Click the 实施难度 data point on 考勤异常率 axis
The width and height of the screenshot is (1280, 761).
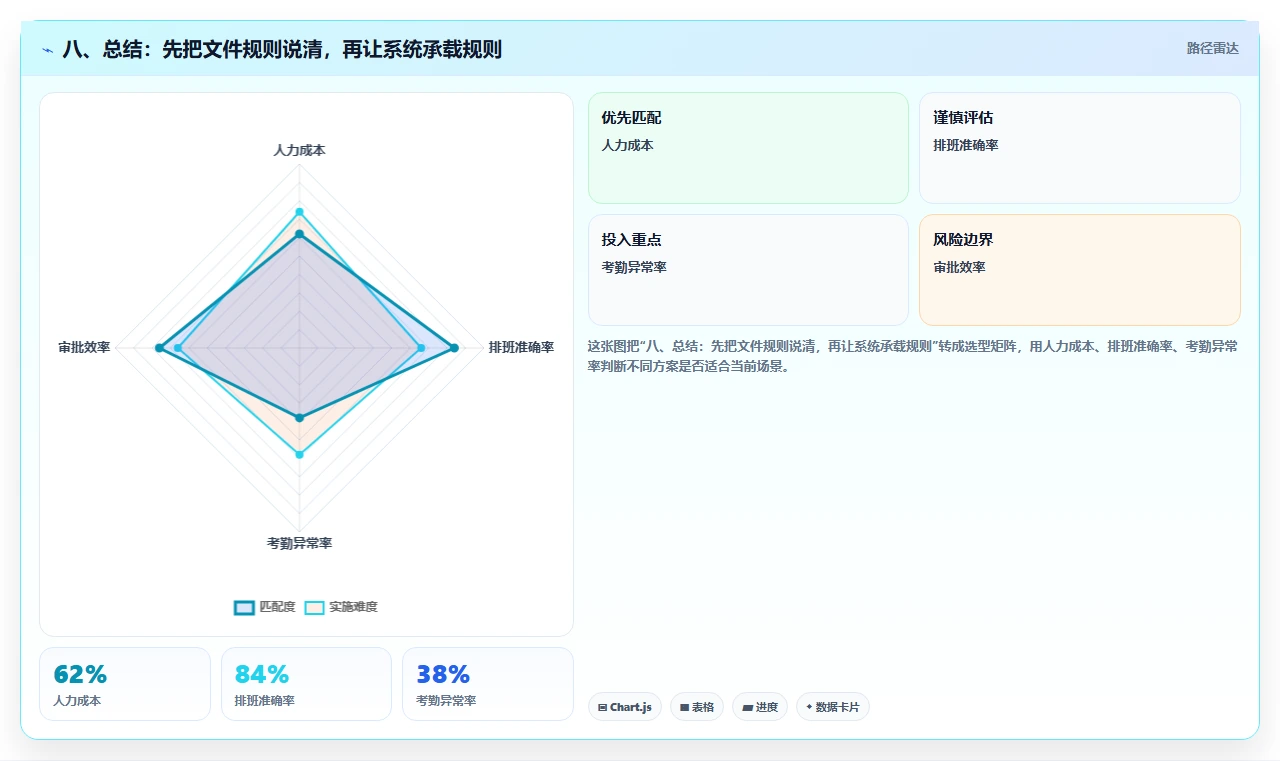[299, 455]
